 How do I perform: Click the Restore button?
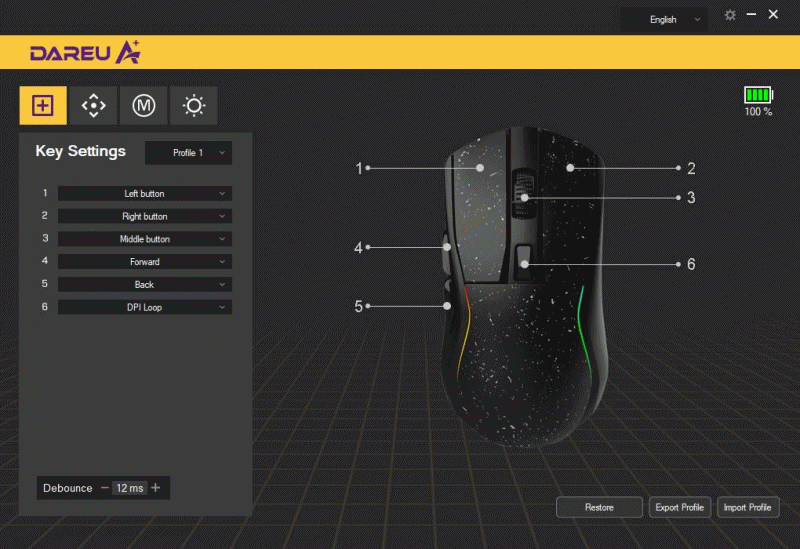pyautogui.click(x=599, y=507)
